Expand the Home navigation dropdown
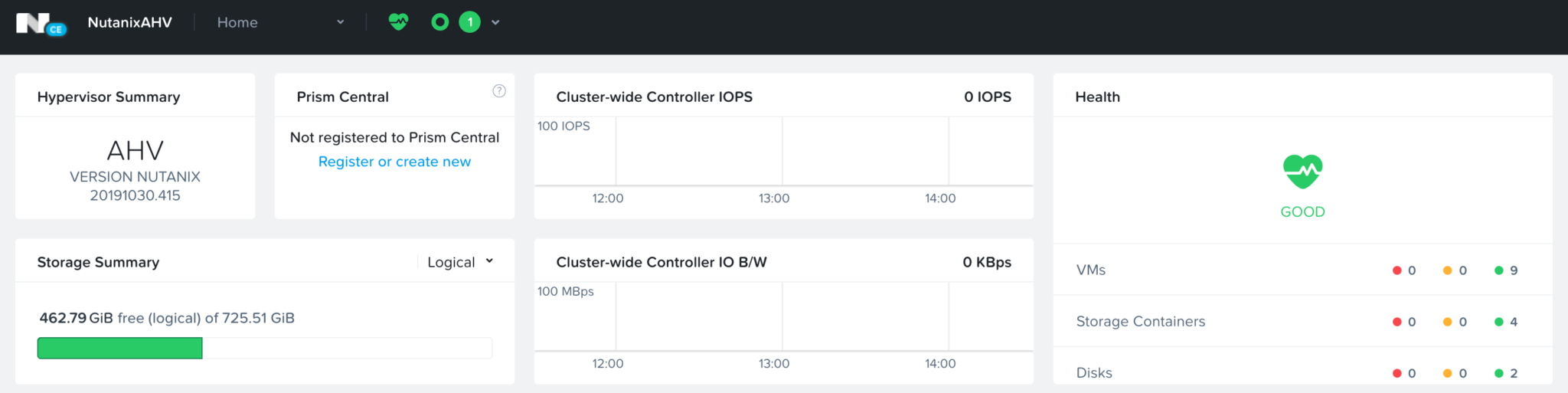 341,22
